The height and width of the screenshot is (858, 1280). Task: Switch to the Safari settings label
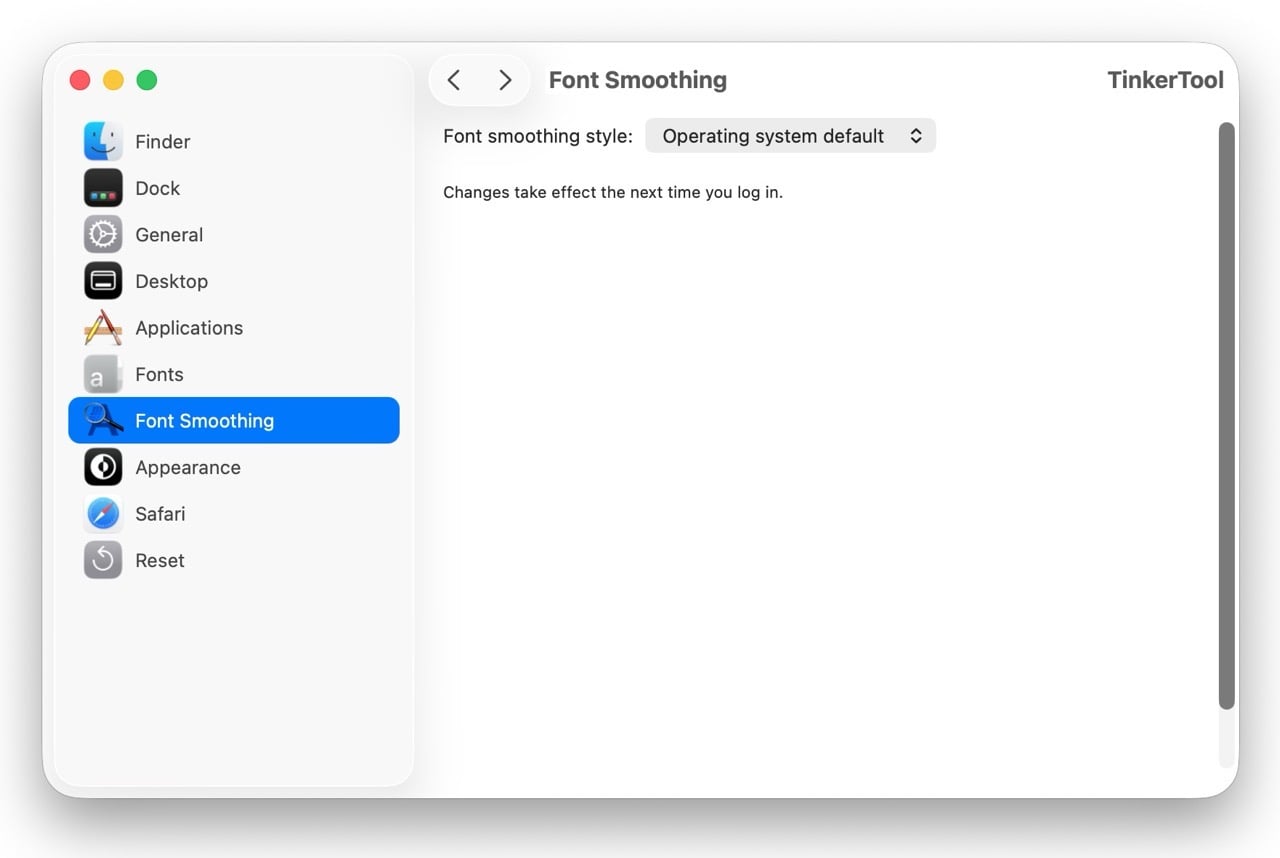(160, 514)
